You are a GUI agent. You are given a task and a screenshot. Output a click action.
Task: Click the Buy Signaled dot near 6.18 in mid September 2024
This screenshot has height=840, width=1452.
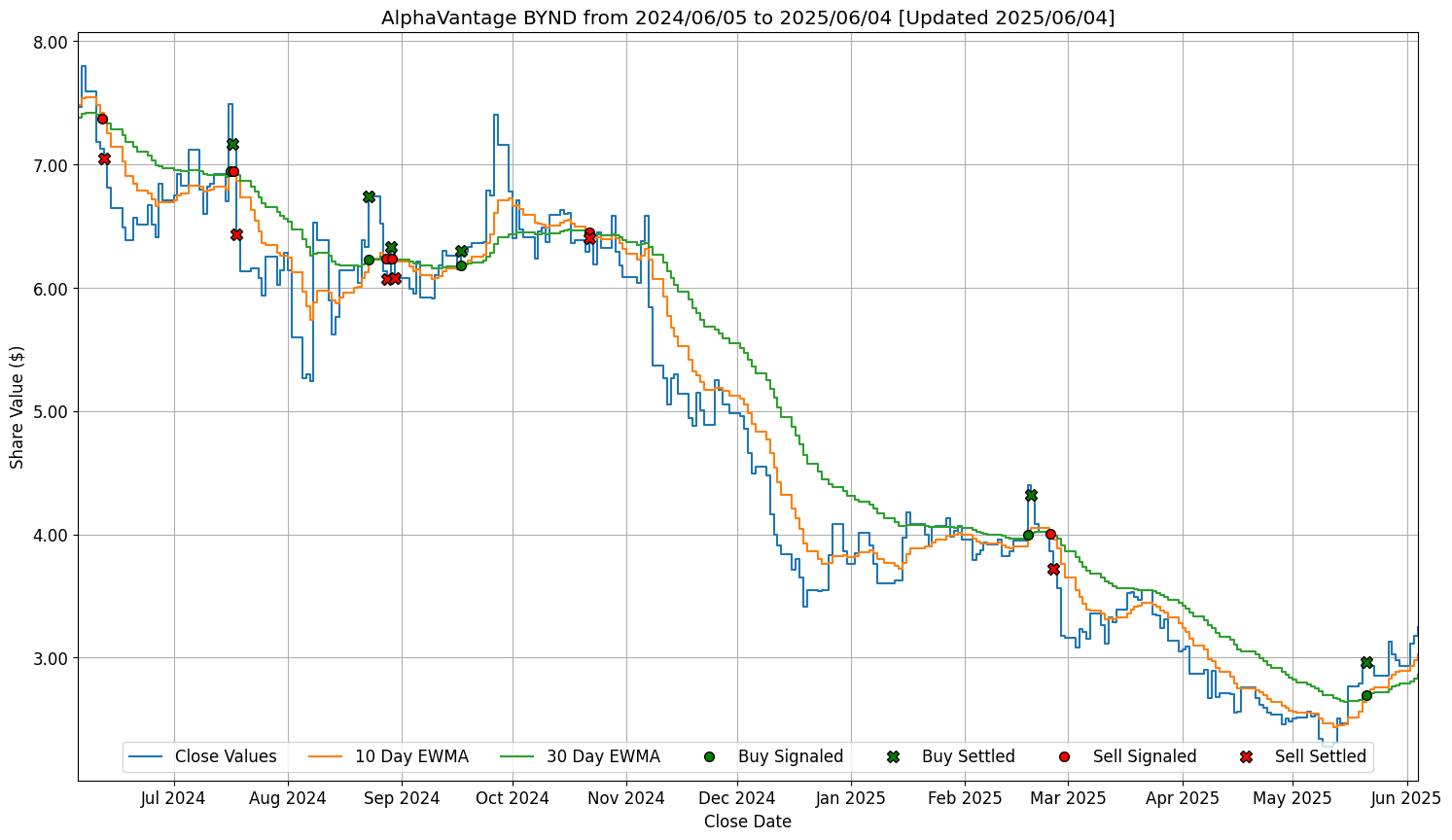(x=461, y=265)
